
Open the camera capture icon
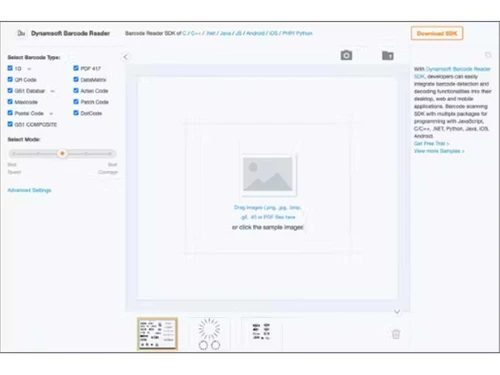coord(346,55)
